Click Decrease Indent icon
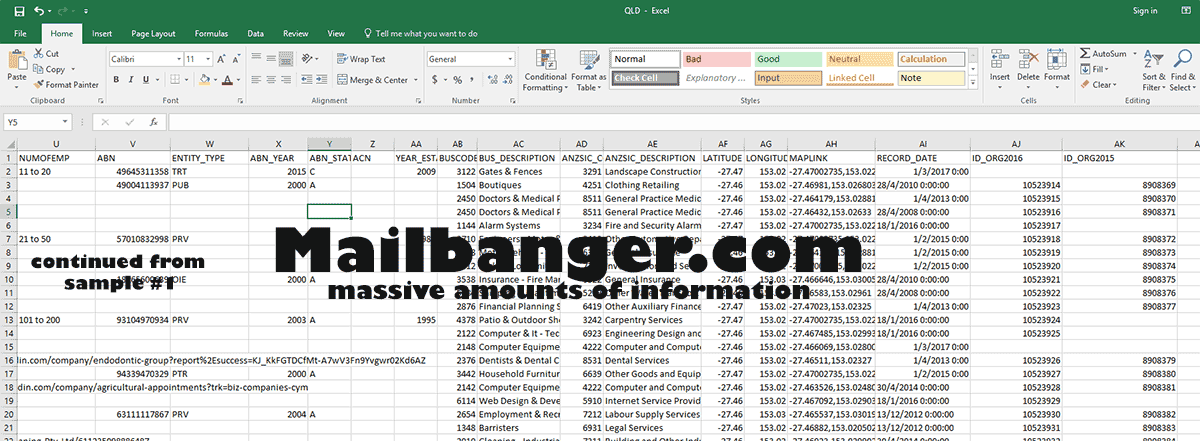 pos(306,80)
